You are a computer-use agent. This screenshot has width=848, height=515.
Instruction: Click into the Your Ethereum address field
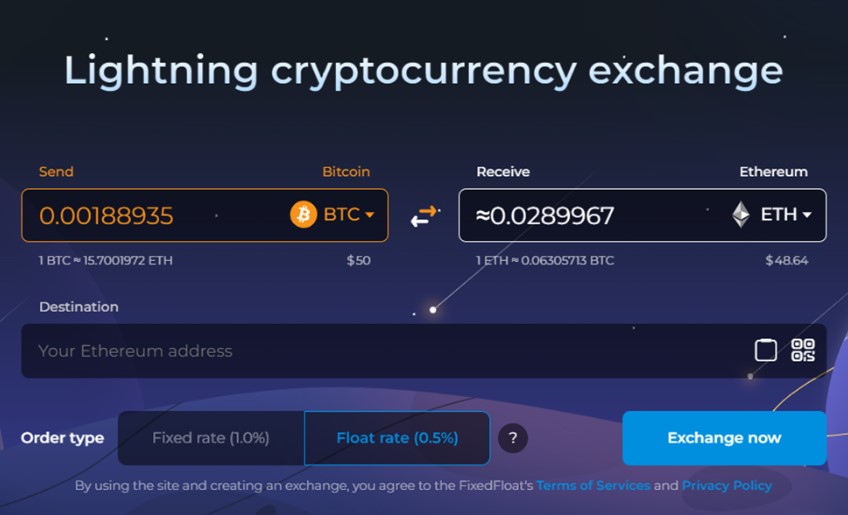click(384, 351)
